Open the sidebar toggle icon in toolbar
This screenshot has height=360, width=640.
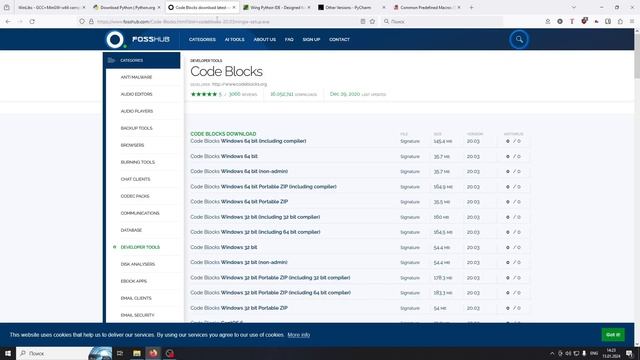click(608, 21)
